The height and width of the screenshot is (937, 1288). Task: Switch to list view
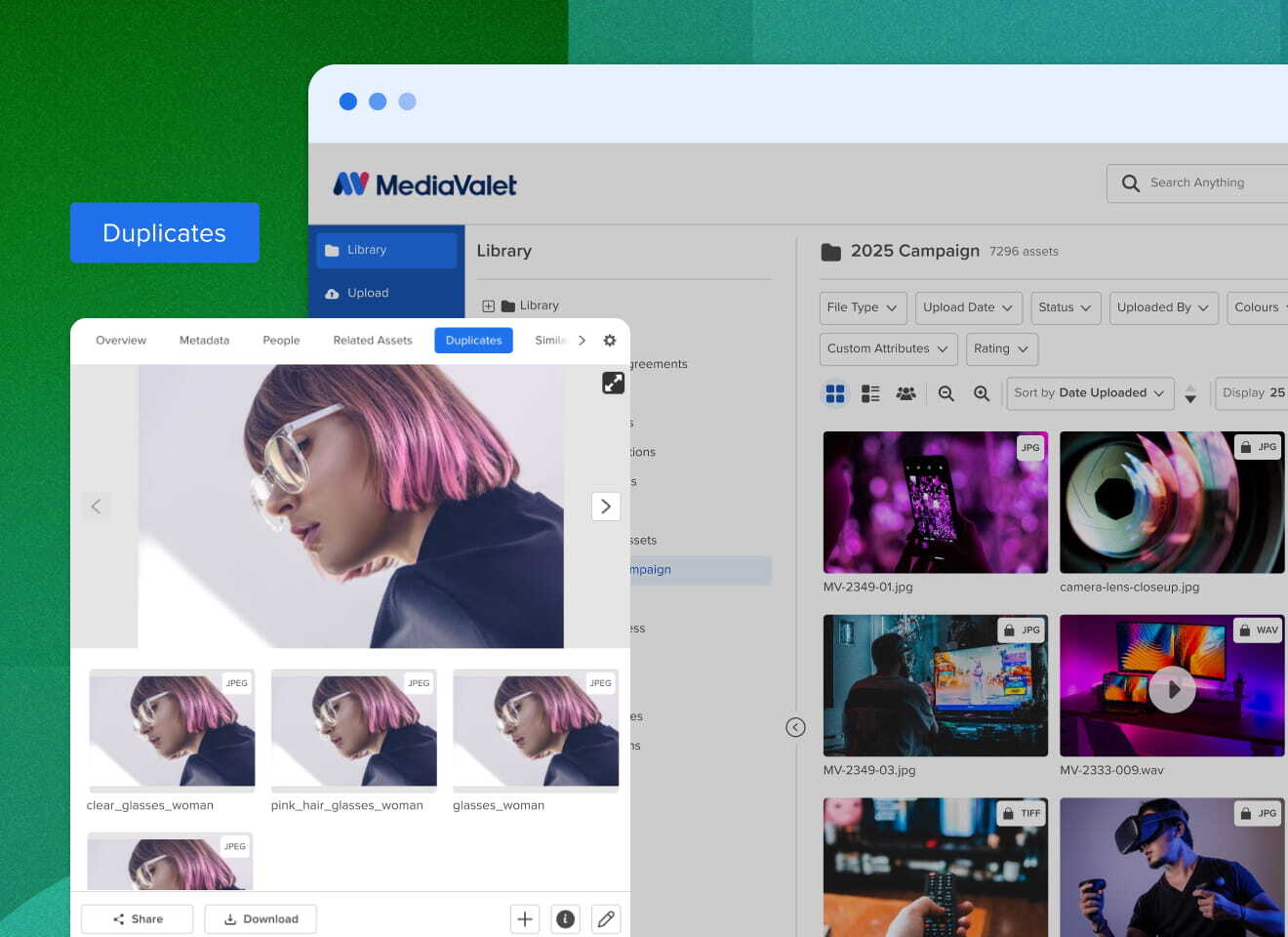point(869,392)
